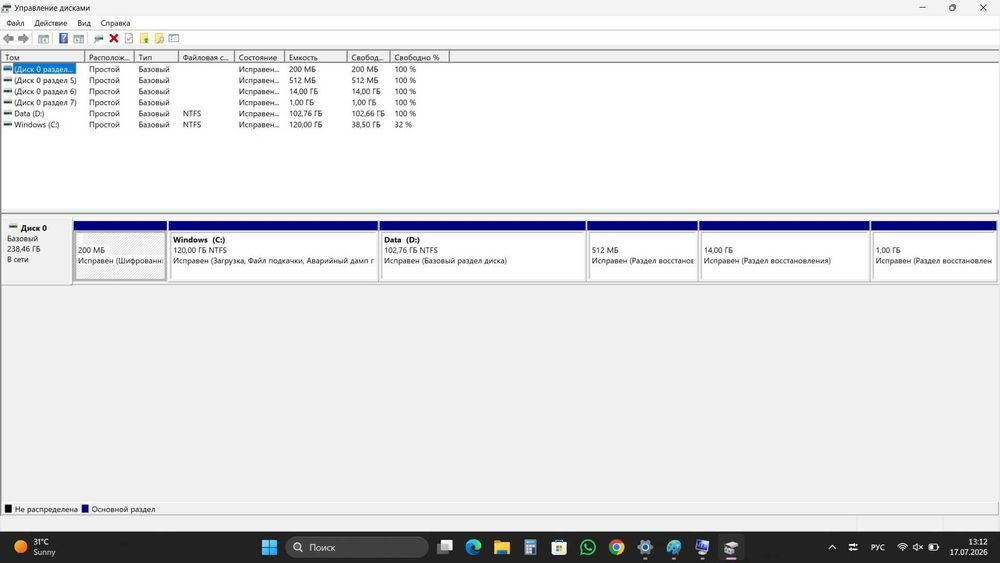Click the 32 % free percentage cell
The image size is (1000, 563).
point(403,124)
